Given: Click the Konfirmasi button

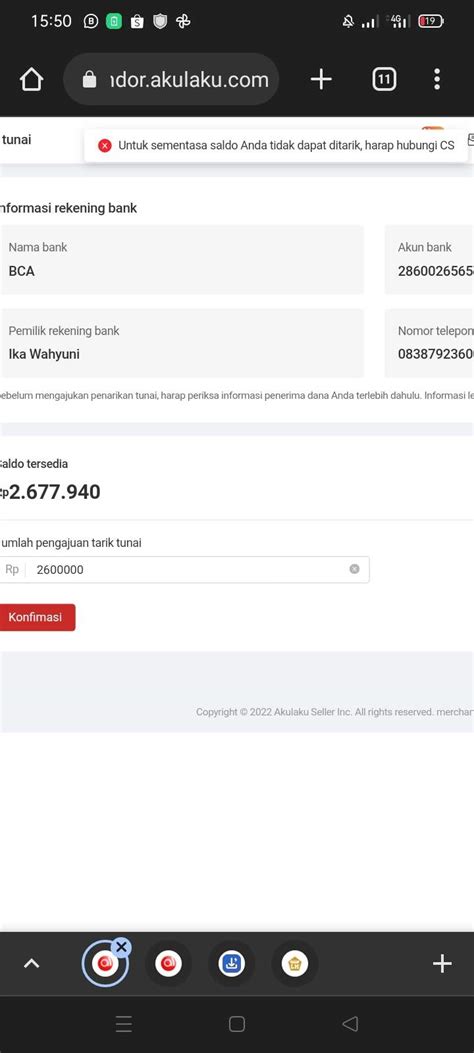Looking at the screenshot, I should click(x=36, y=617).
